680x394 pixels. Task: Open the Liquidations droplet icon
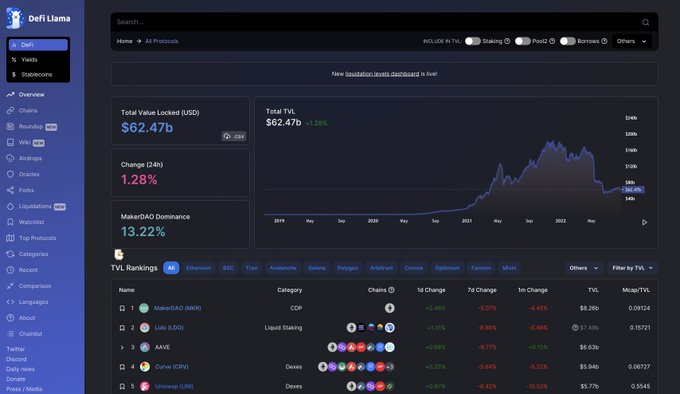10,206
